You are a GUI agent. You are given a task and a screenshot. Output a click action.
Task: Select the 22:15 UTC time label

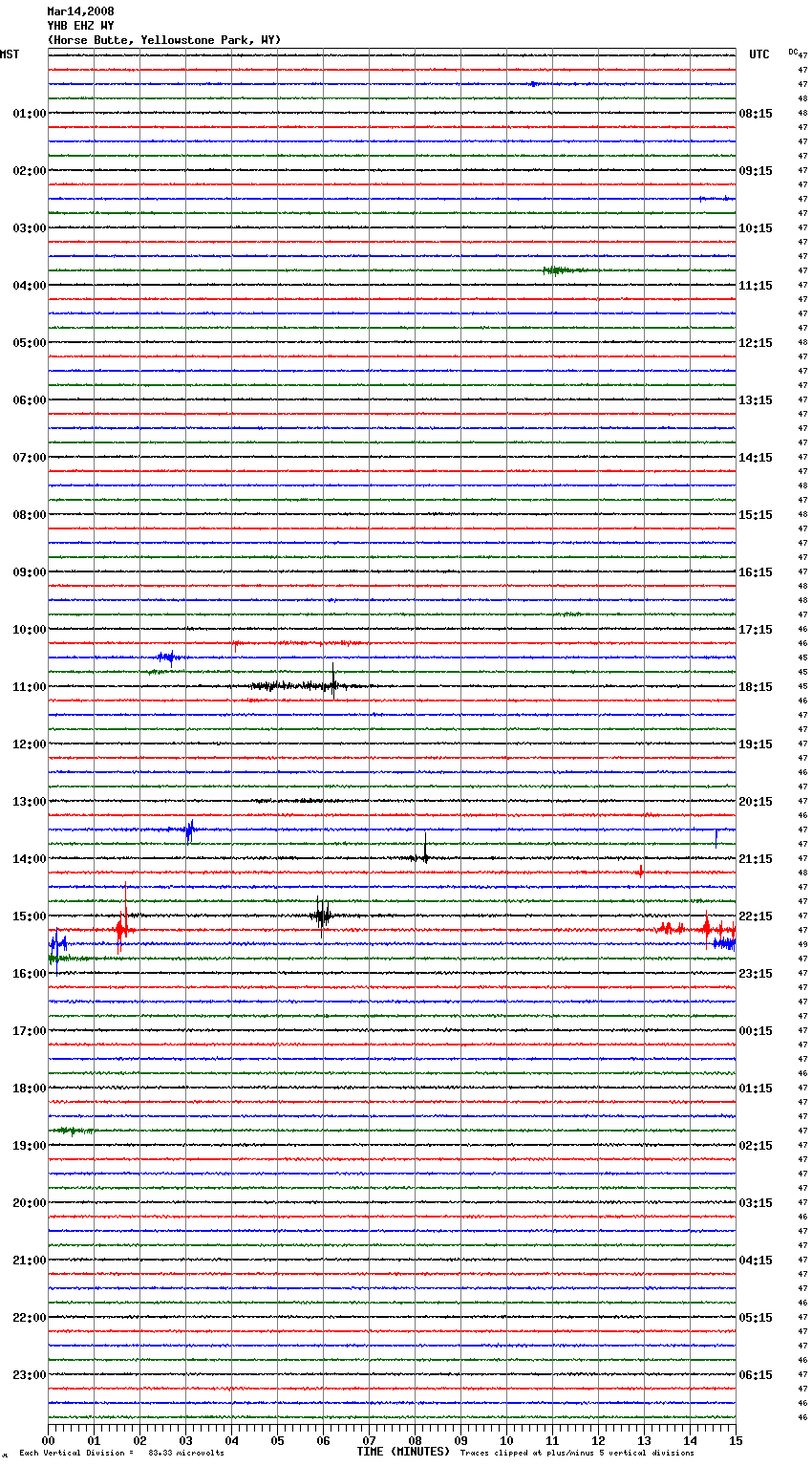(756, 916)
